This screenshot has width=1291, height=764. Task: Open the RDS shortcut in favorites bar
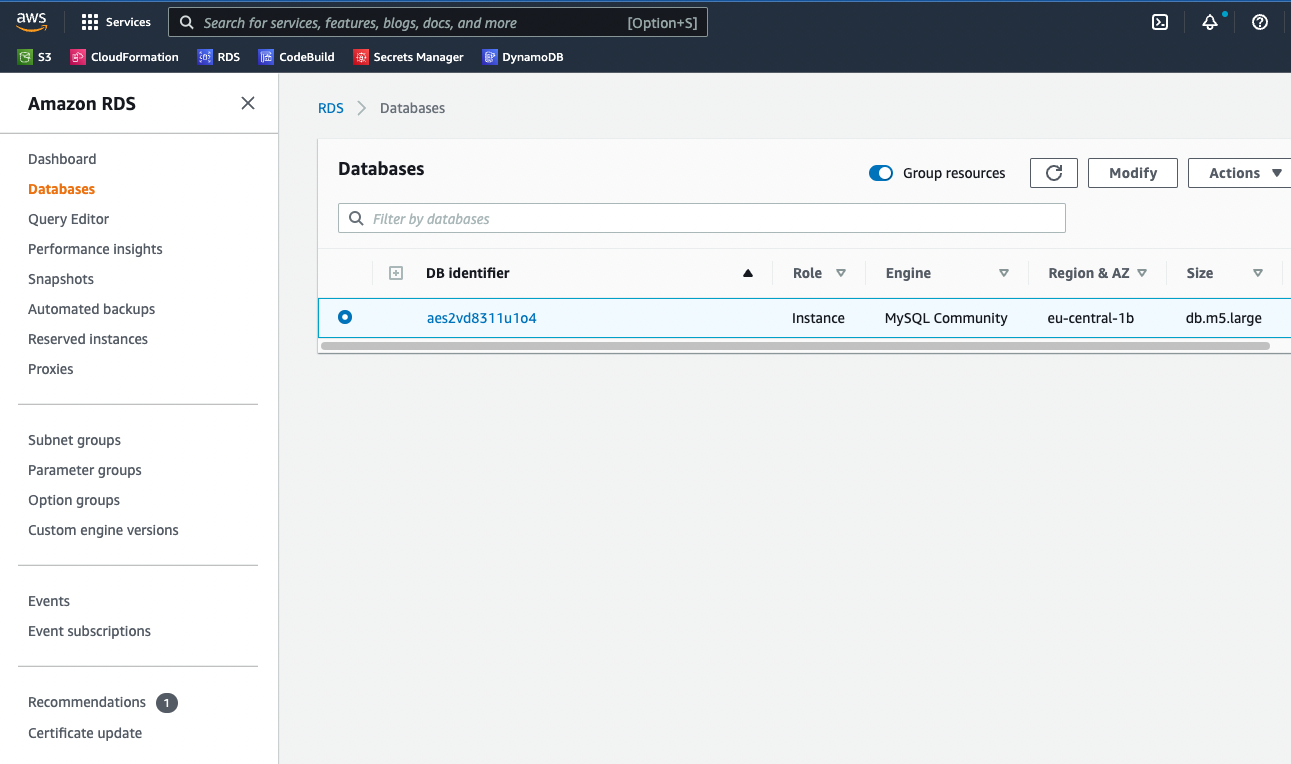(219, 57)
